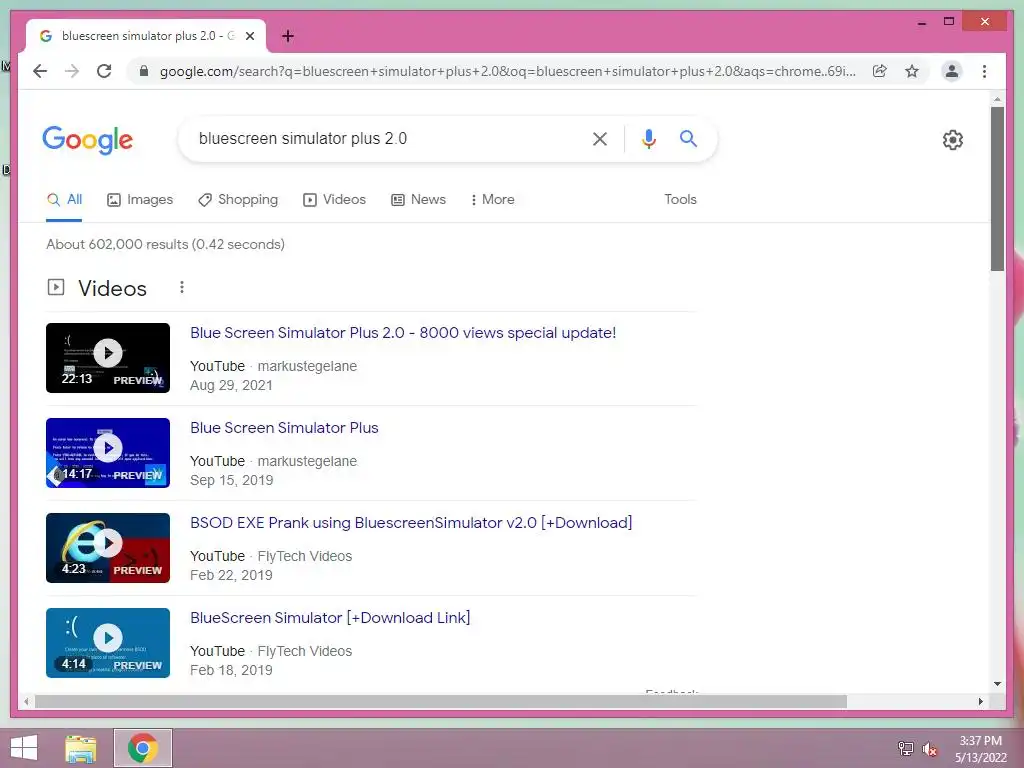
Task: Click the search query input field
Action: coord(385,138)
